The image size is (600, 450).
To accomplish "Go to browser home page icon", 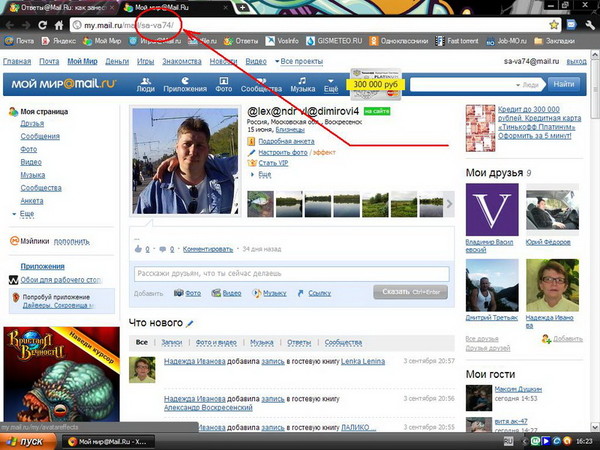I will point(59,25).
